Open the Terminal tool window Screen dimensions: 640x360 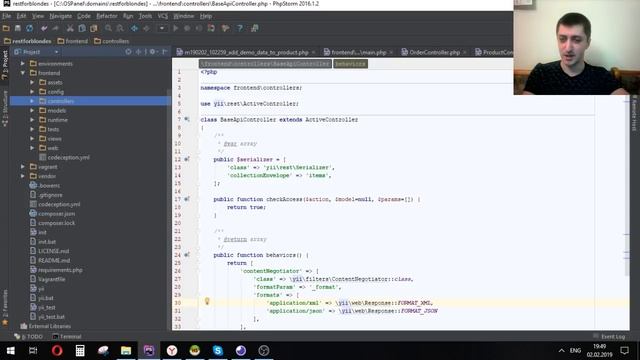[67, 337]
